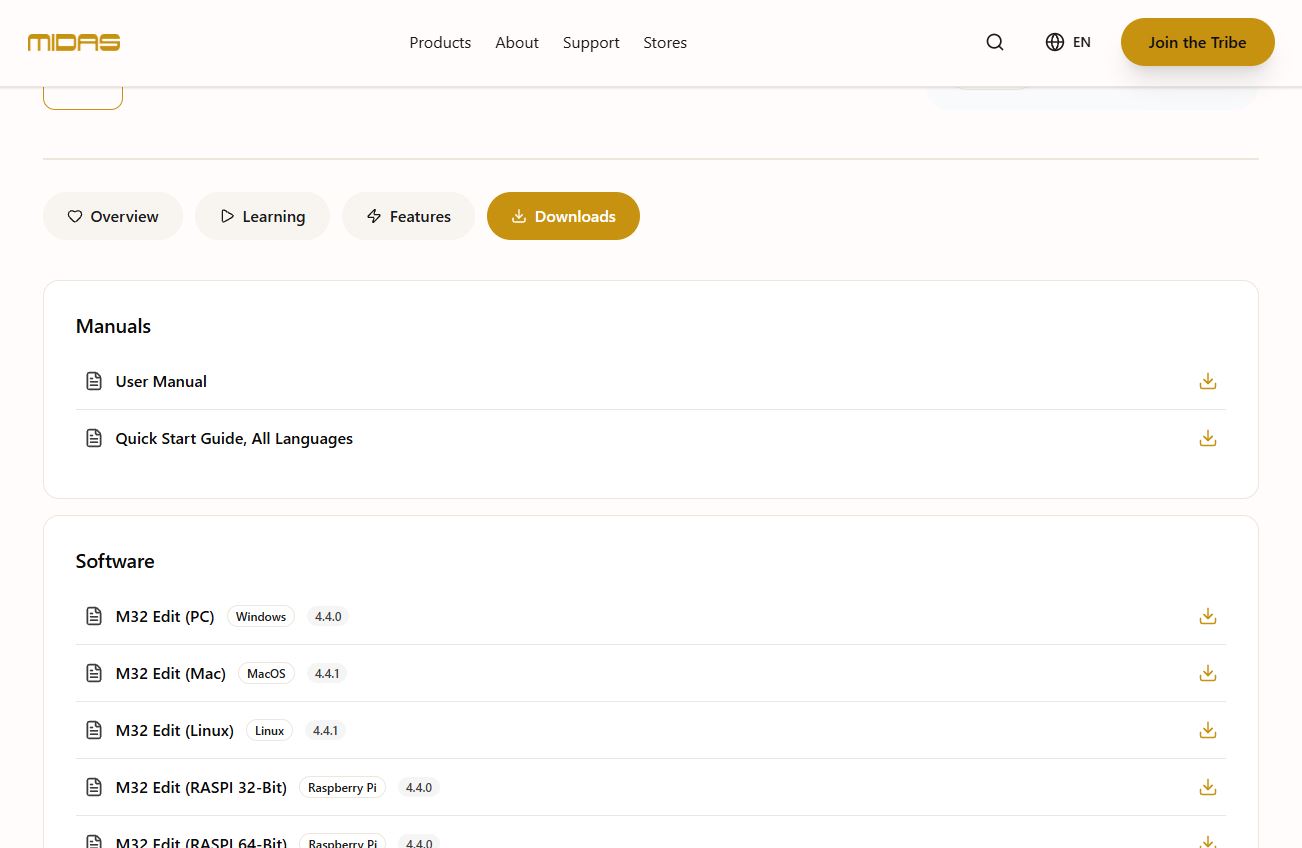Click the Windows platform tag
The height and width of the screenshot is (848, 1302).
pyautogui.click(x=261, y=616)
